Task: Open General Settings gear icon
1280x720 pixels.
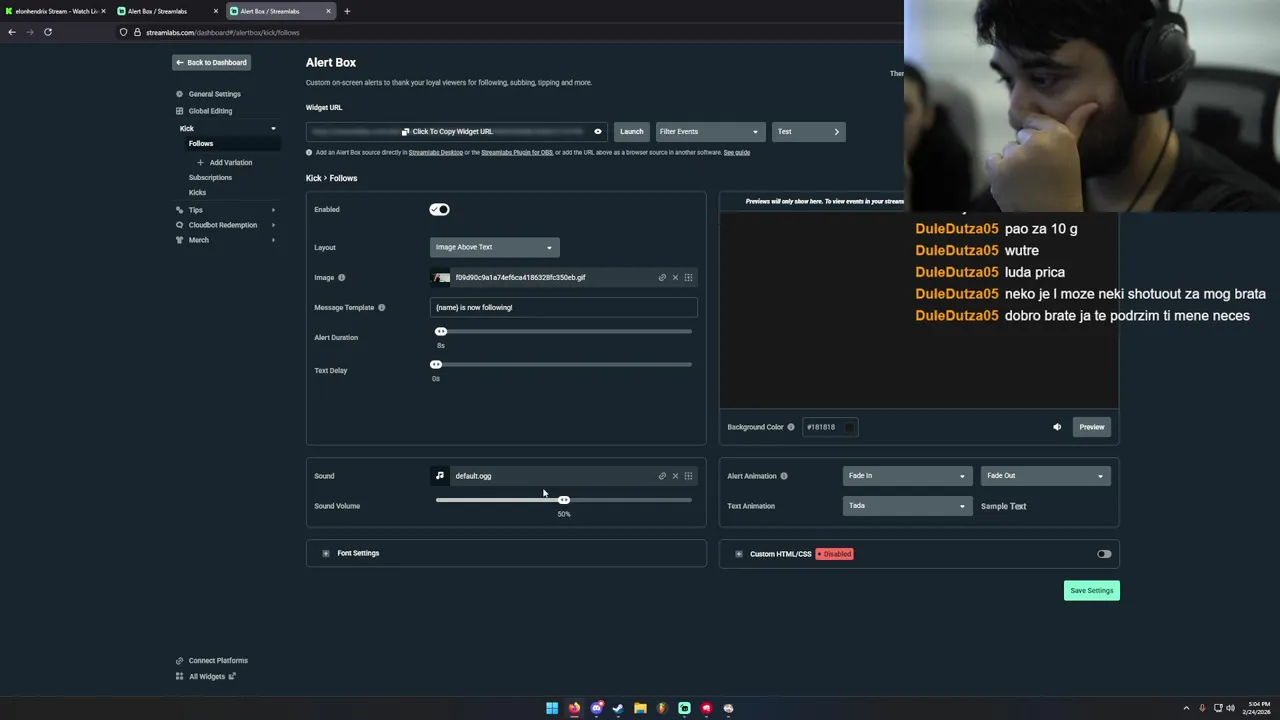Action: pos(179,94)
